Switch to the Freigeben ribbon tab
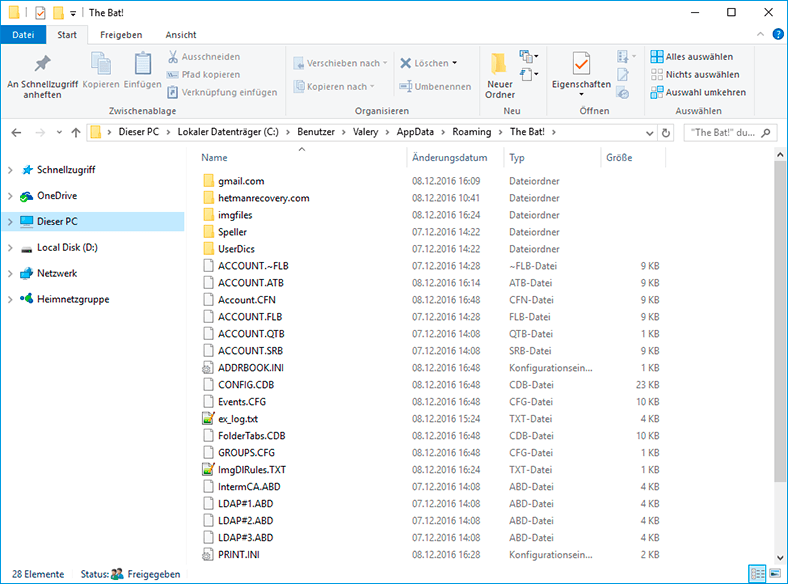The height and width of the screenshot is (584, 788). (121, 35)
